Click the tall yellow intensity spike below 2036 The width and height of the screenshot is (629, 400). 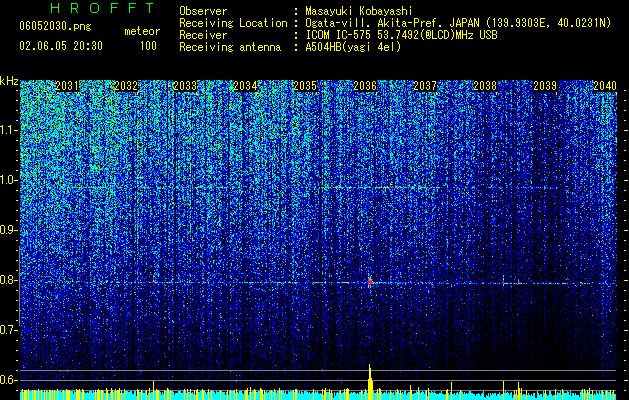[x=370, y=382]
